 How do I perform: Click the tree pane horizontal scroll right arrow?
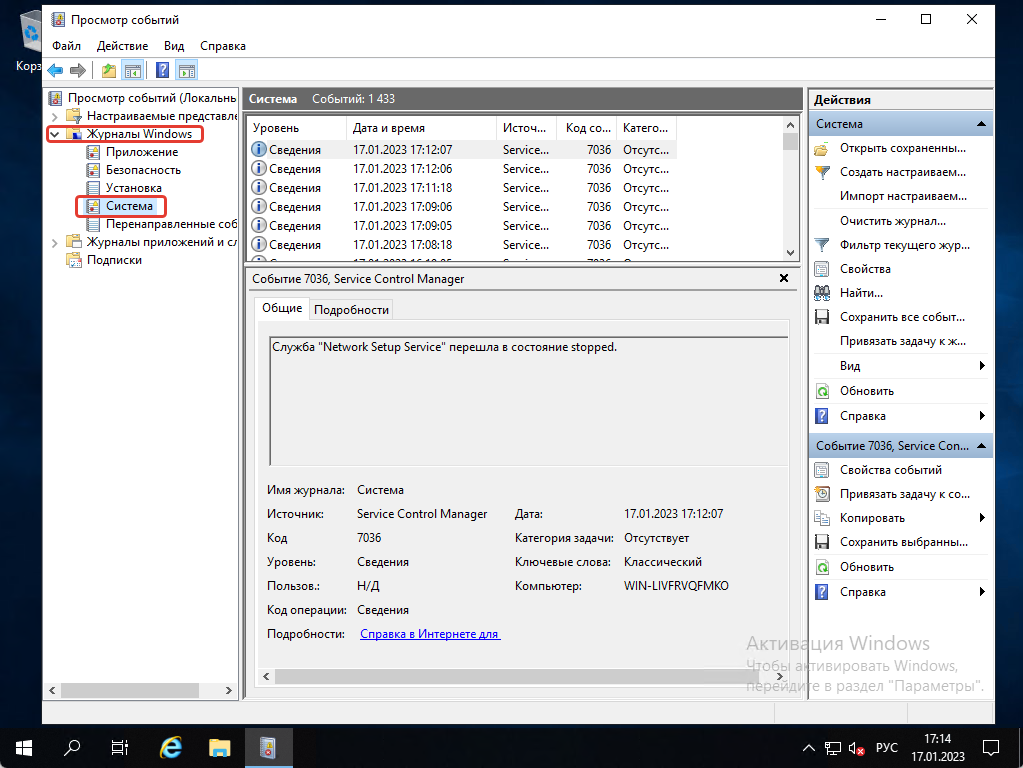pyautogui.click(x=228, y=690)
